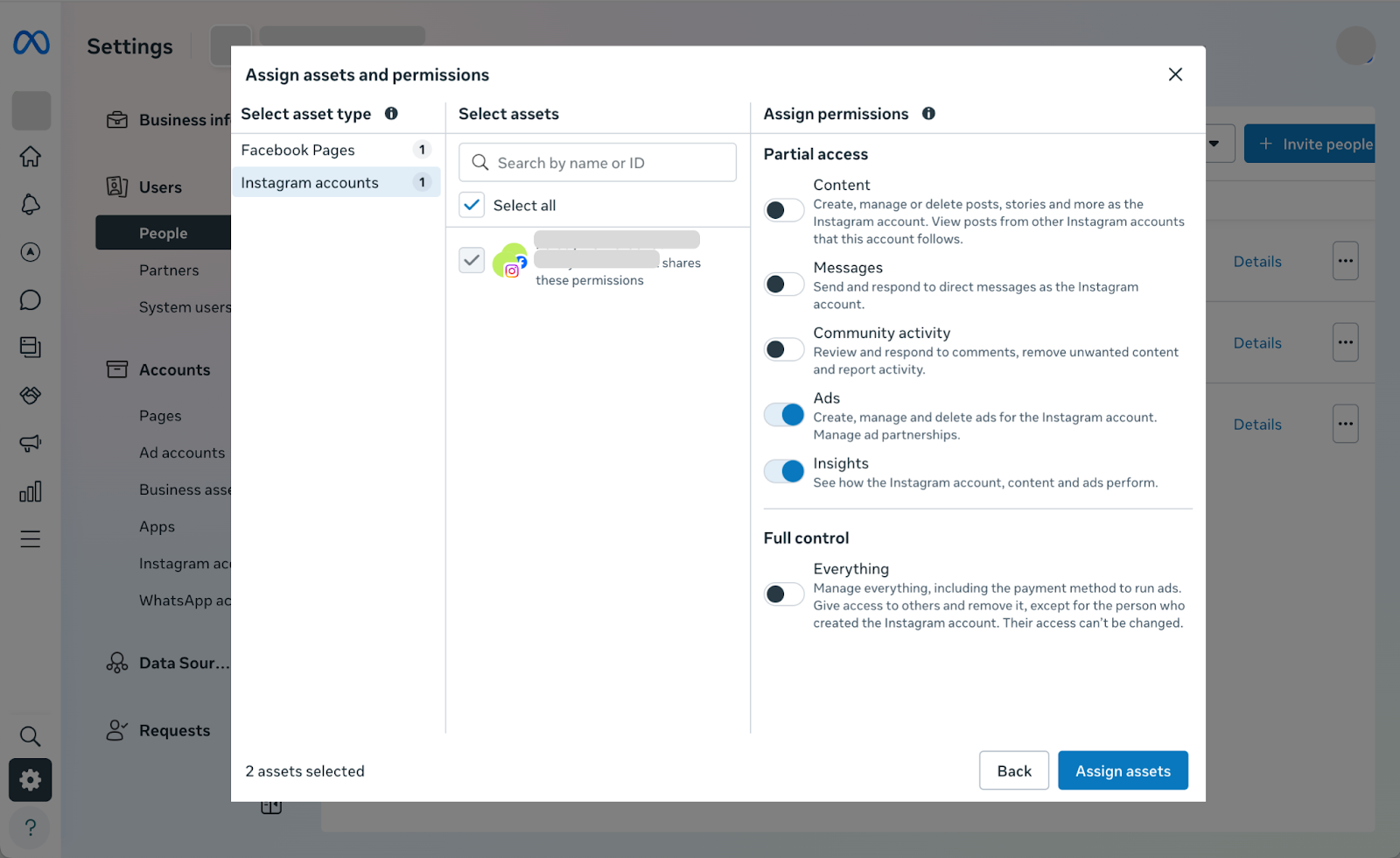Image resolution: width=1400 pixels, height=858 pixels.
Task: Open the dropdown arrow beside Invite people
Action: click(x=1214, y=144)
